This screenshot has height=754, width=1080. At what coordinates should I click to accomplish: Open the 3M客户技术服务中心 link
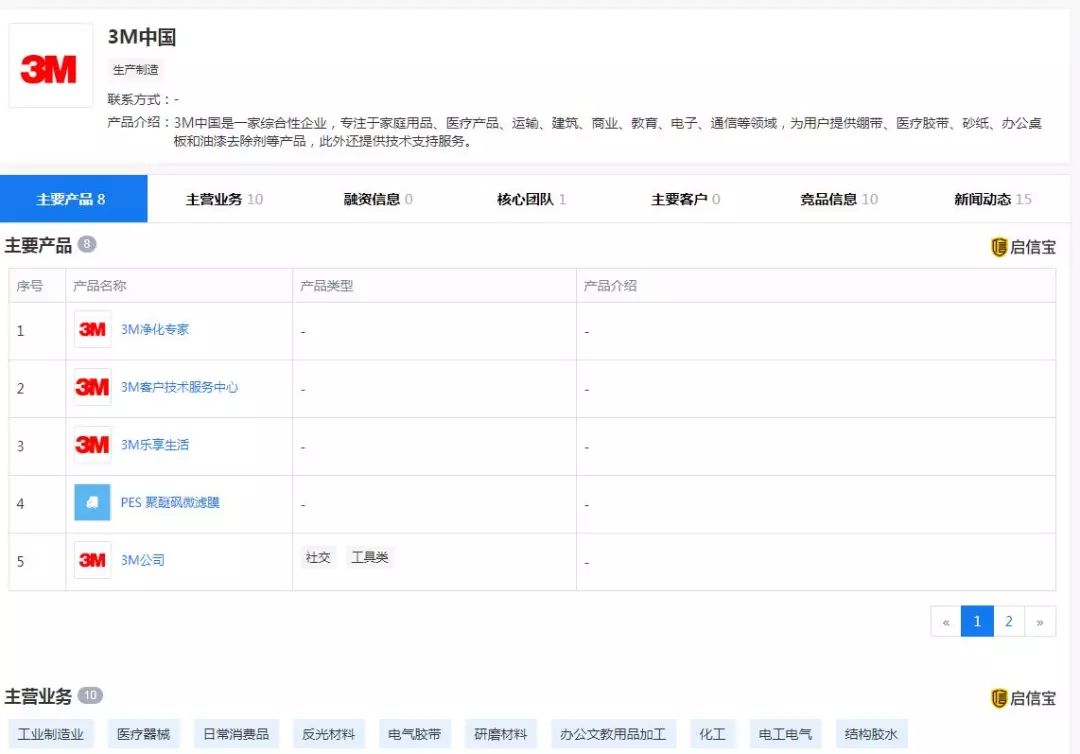click(x=180, y=387)
